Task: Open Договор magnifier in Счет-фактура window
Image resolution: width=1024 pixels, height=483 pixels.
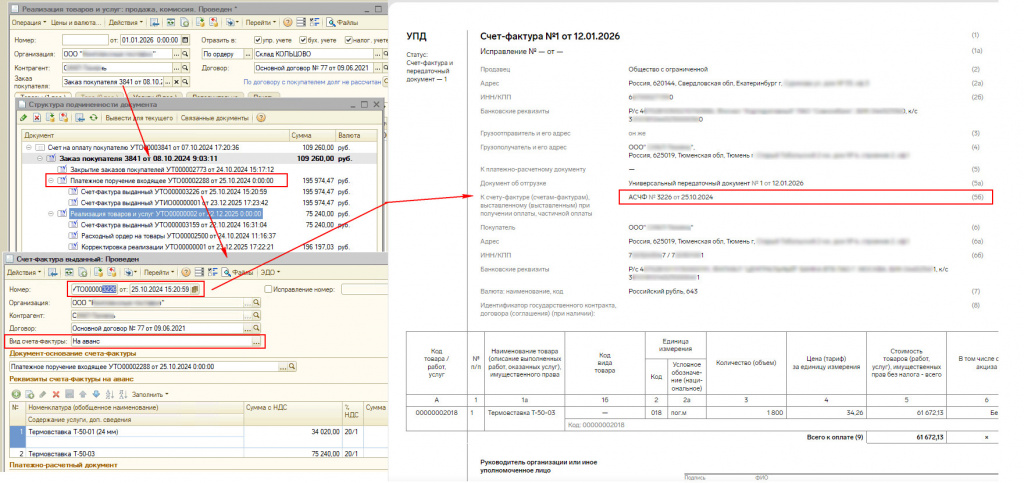Action: pyautogui.click(x=257, y=328)
